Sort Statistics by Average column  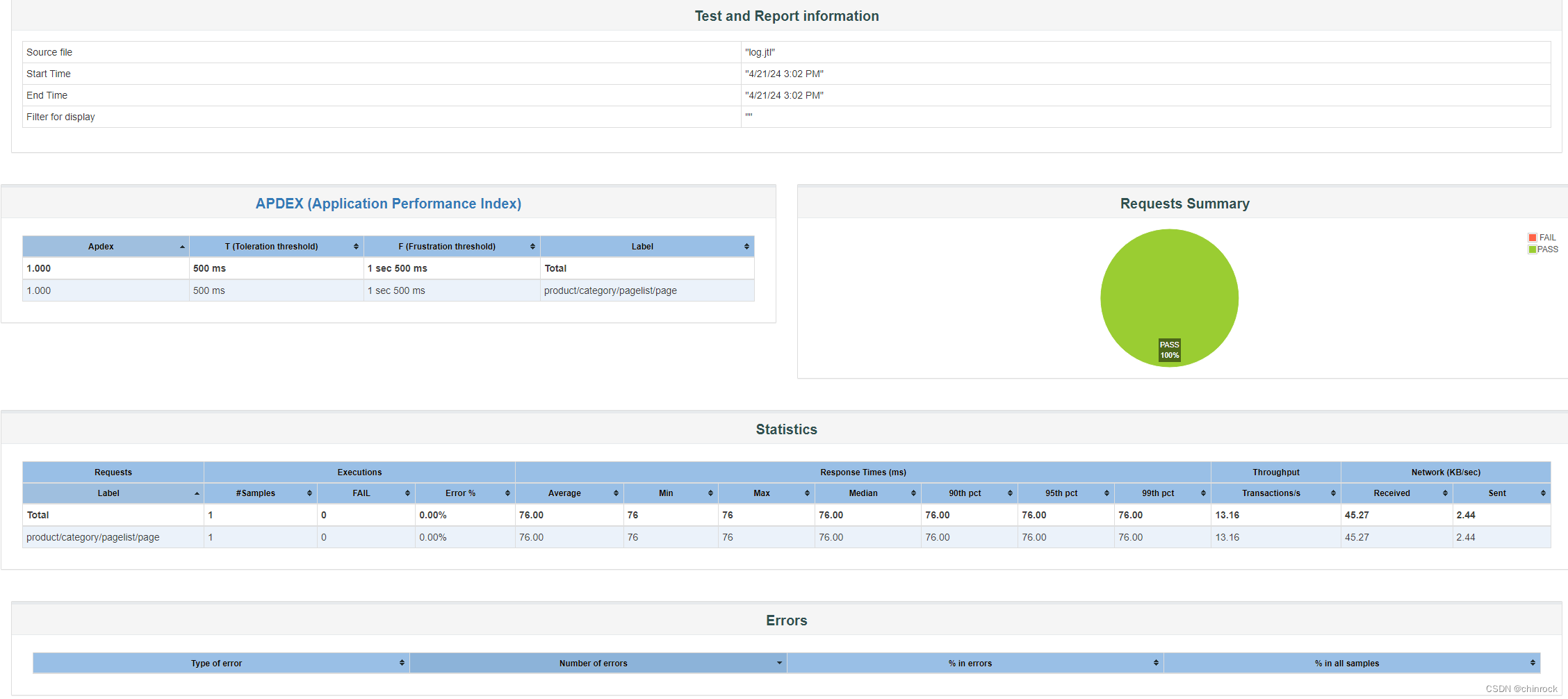coord(569,493)
